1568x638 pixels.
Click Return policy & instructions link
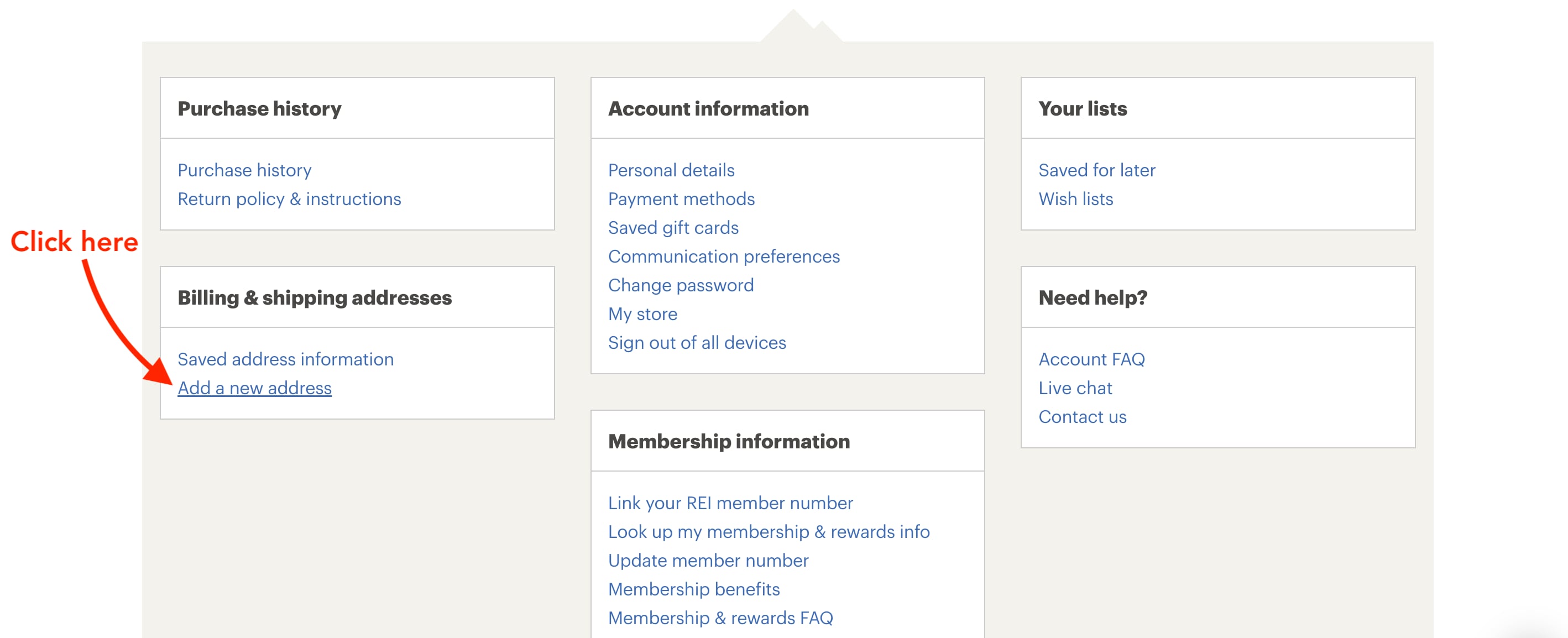coord(289,199)
